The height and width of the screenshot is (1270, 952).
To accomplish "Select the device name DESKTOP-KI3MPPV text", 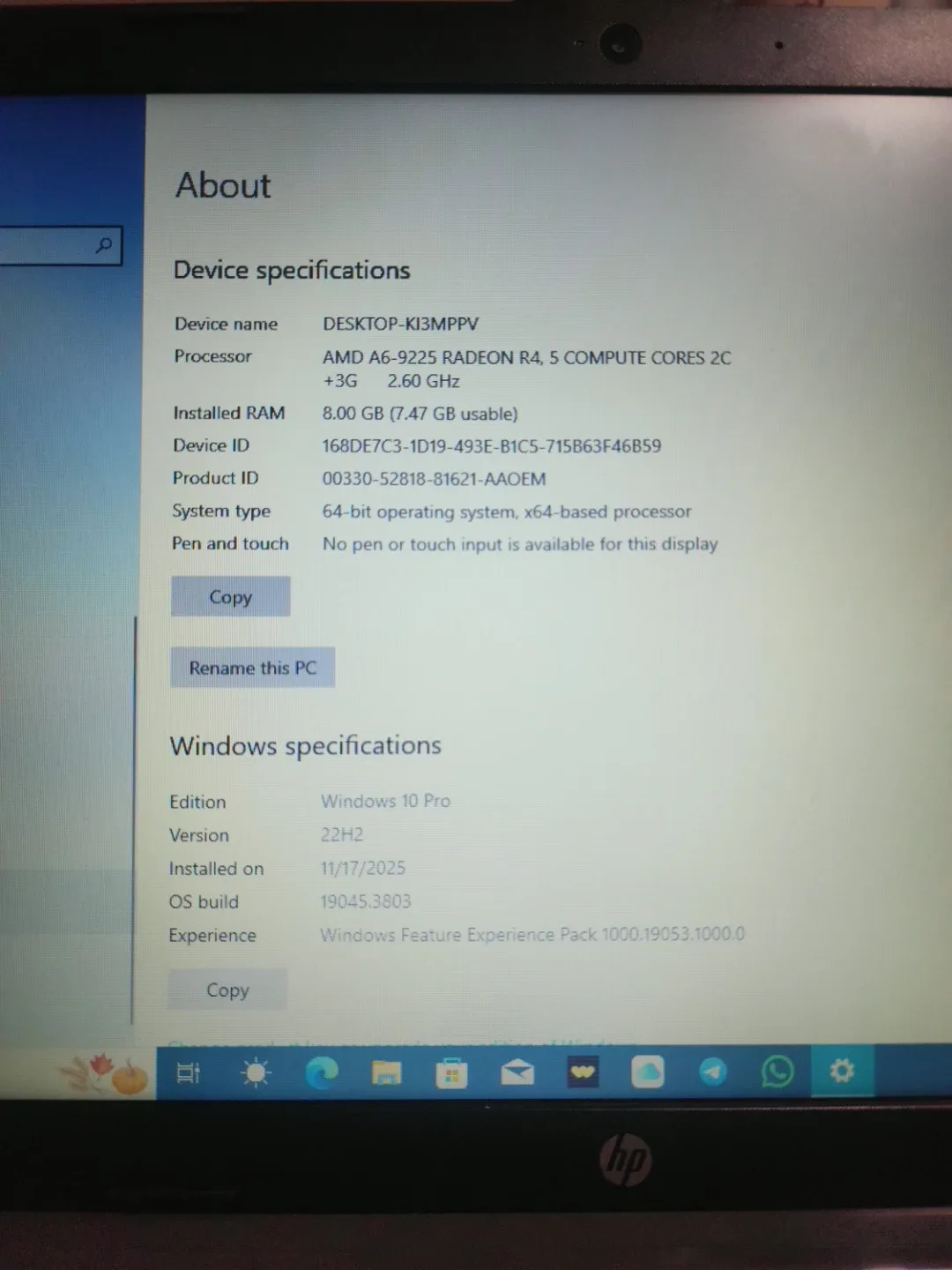I will coord(401,324).
